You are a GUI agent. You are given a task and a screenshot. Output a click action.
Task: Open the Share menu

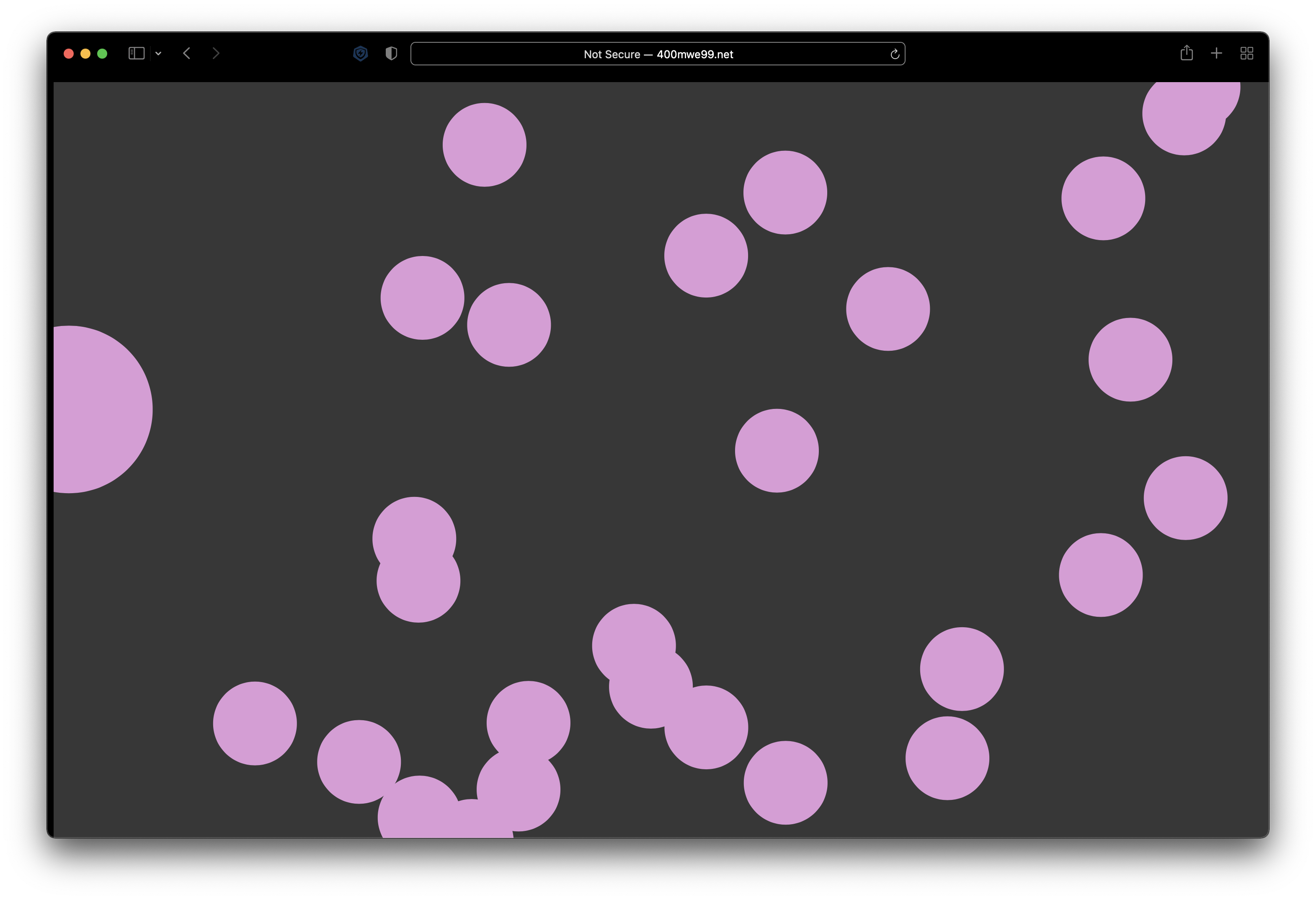[1186, 53]
